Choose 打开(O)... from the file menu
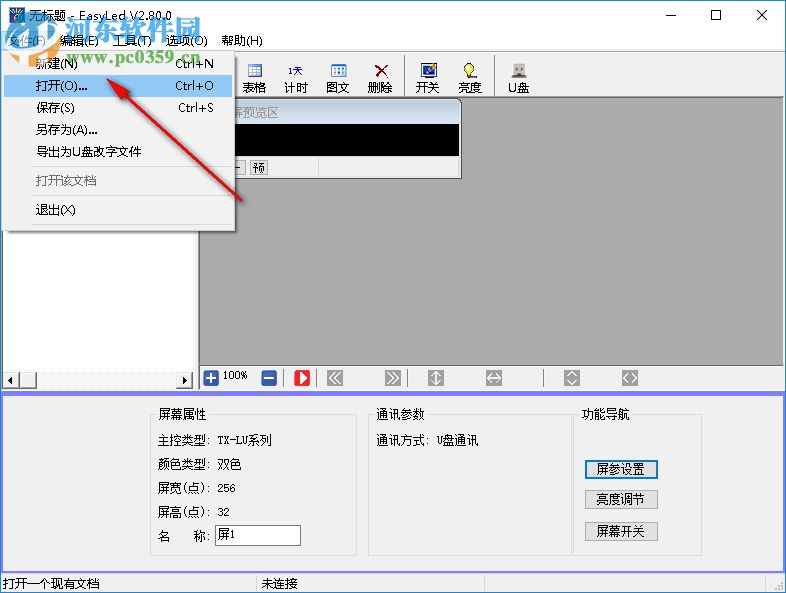This screenshot has width=786, height=593. point(118,86)
